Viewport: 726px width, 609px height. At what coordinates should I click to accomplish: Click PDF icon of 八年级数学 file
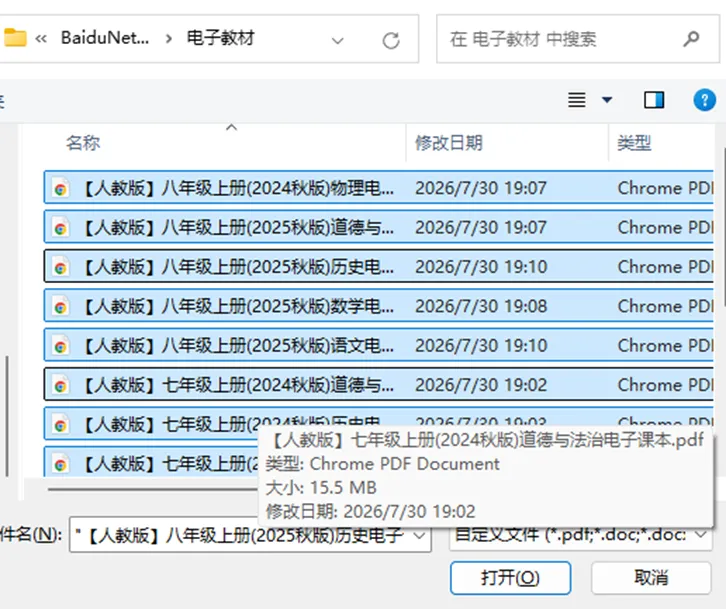(60, 306)
